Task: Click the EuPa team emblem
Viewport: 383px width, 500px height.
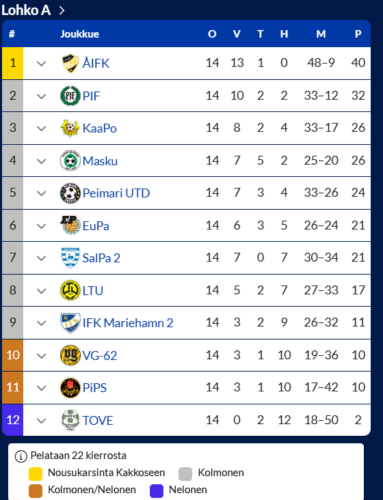Action: click(x=70, y=225)
